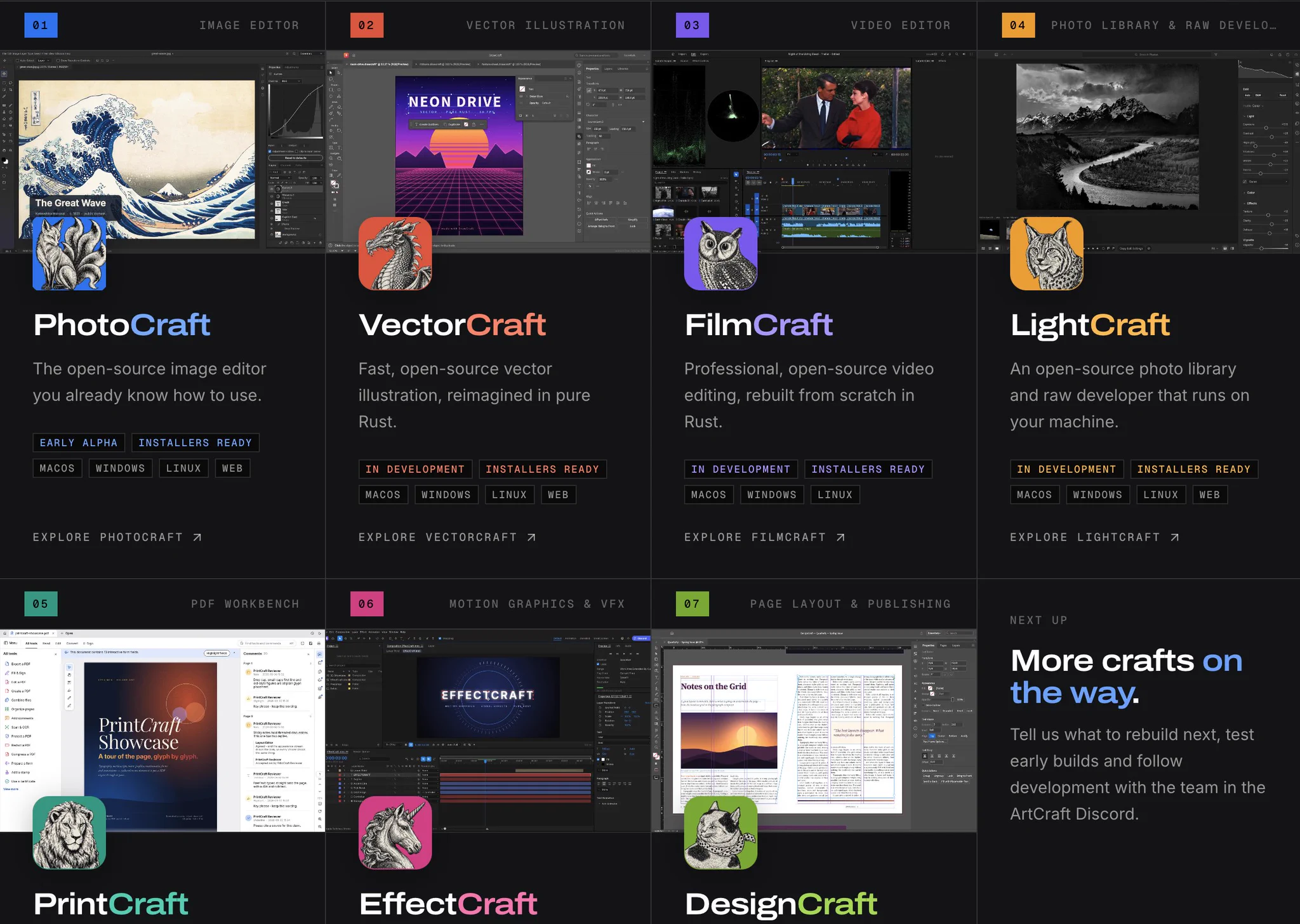Click FilmCraft's Installers Ready tag
Viewport: 1300px width, 924px height.
pos(868,469)
